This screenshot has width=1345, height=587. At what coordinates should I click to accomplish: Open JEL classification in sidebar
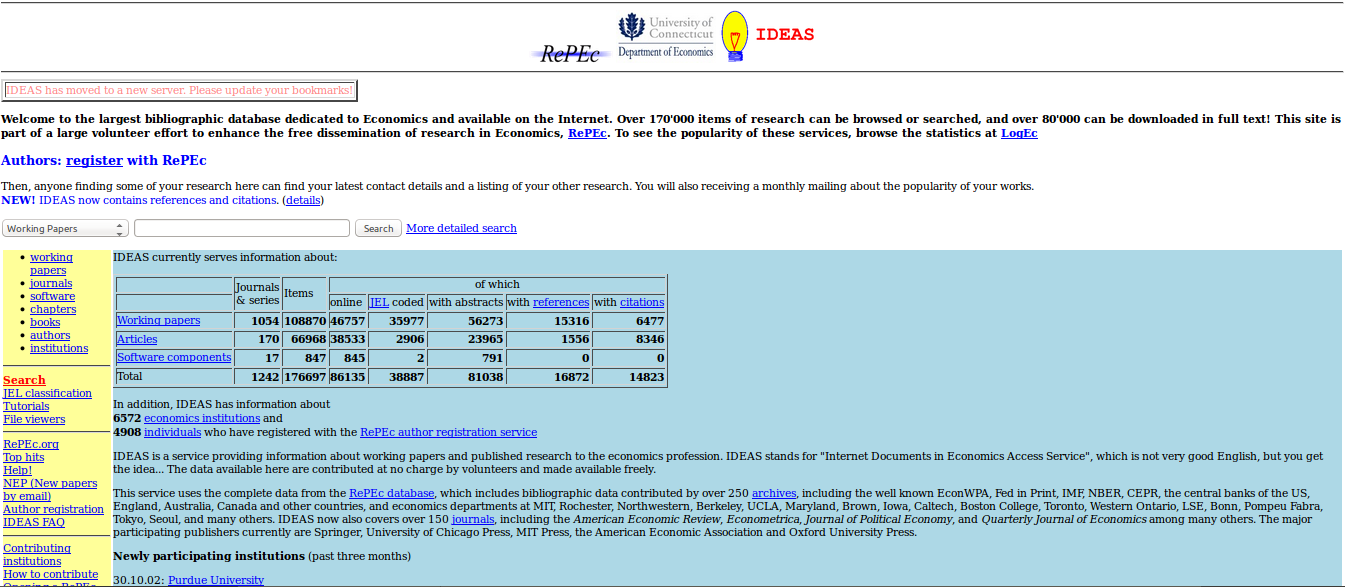(47, 393)
